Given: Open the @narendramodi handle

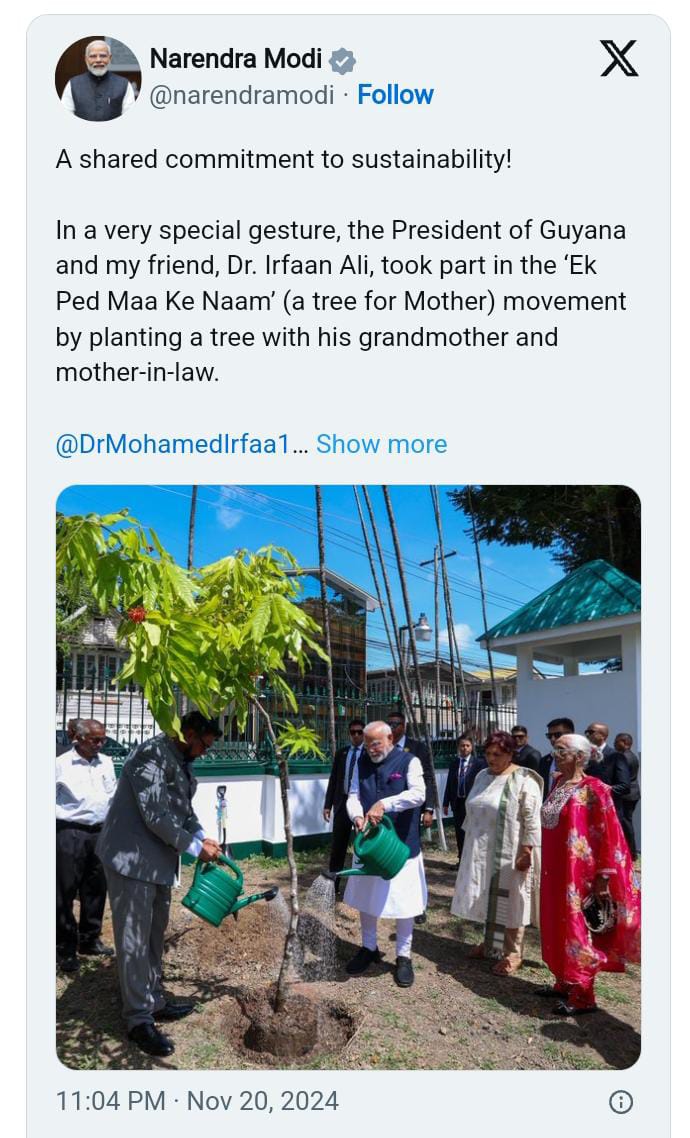Looking at the screenshot, I should click(241, 95).
